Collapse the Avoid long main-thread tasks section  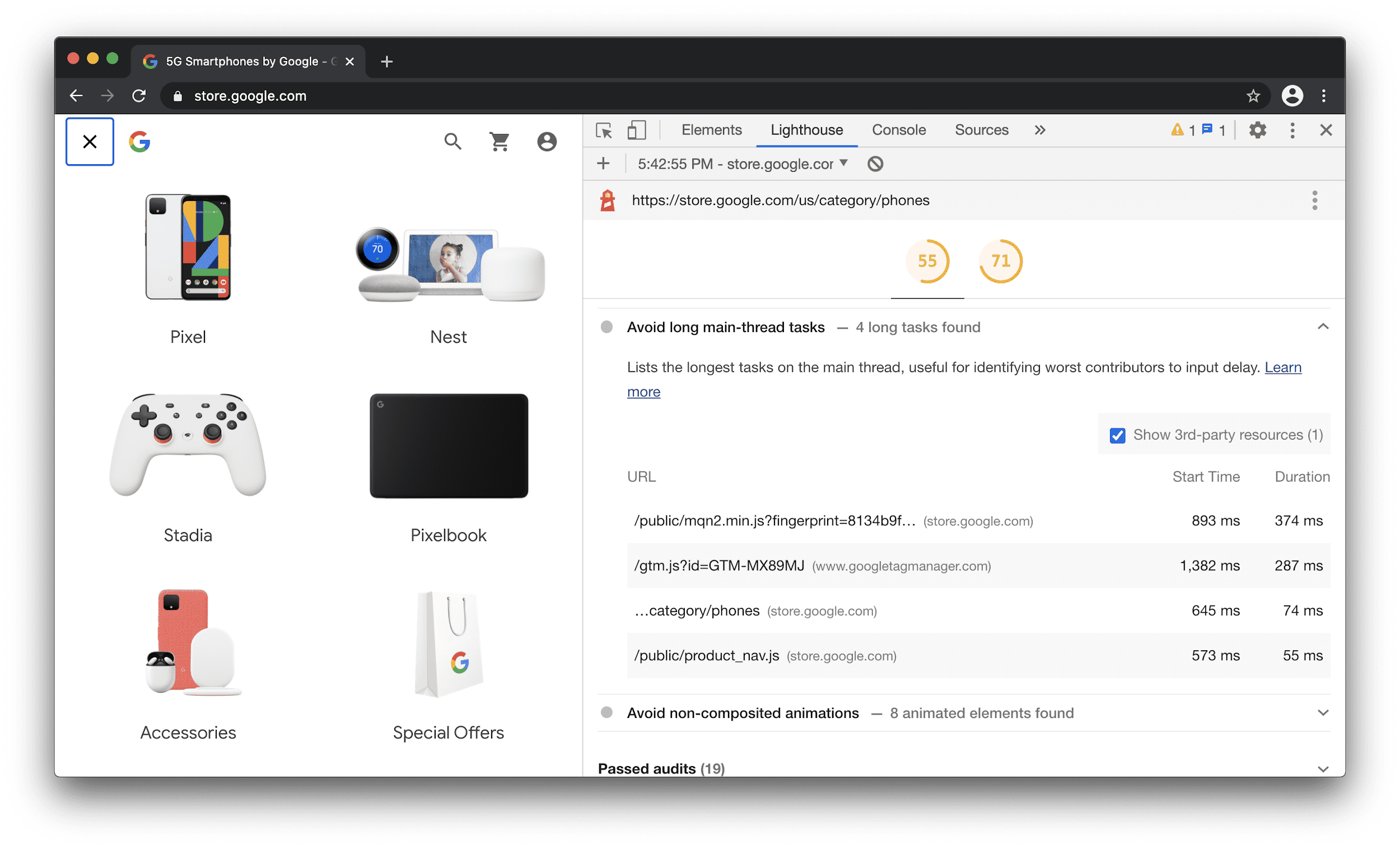pyautogui.click(x=1323, y=326)
